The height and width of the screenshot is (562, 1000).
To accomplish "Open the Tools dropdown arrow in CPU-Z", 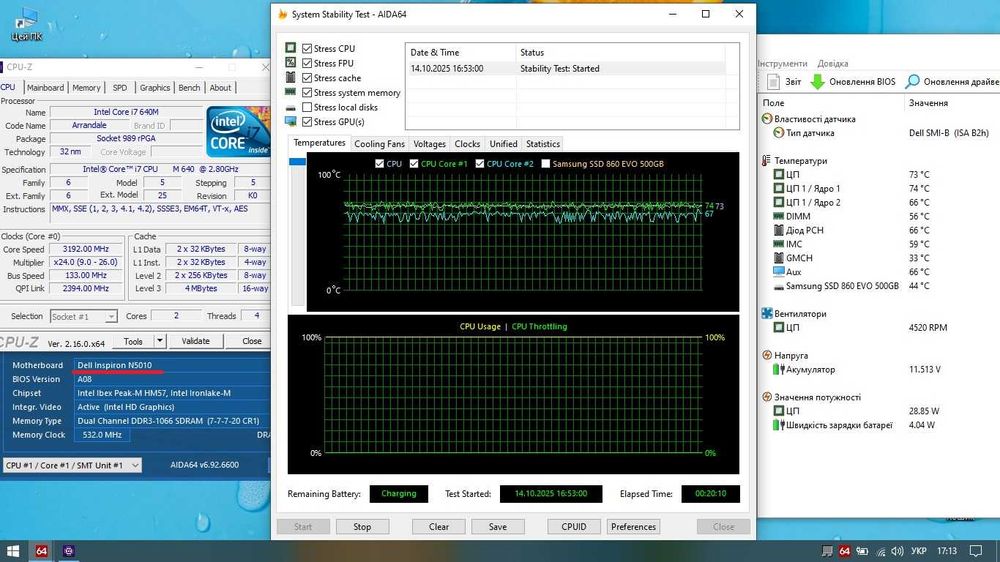I will coord(160,341).
